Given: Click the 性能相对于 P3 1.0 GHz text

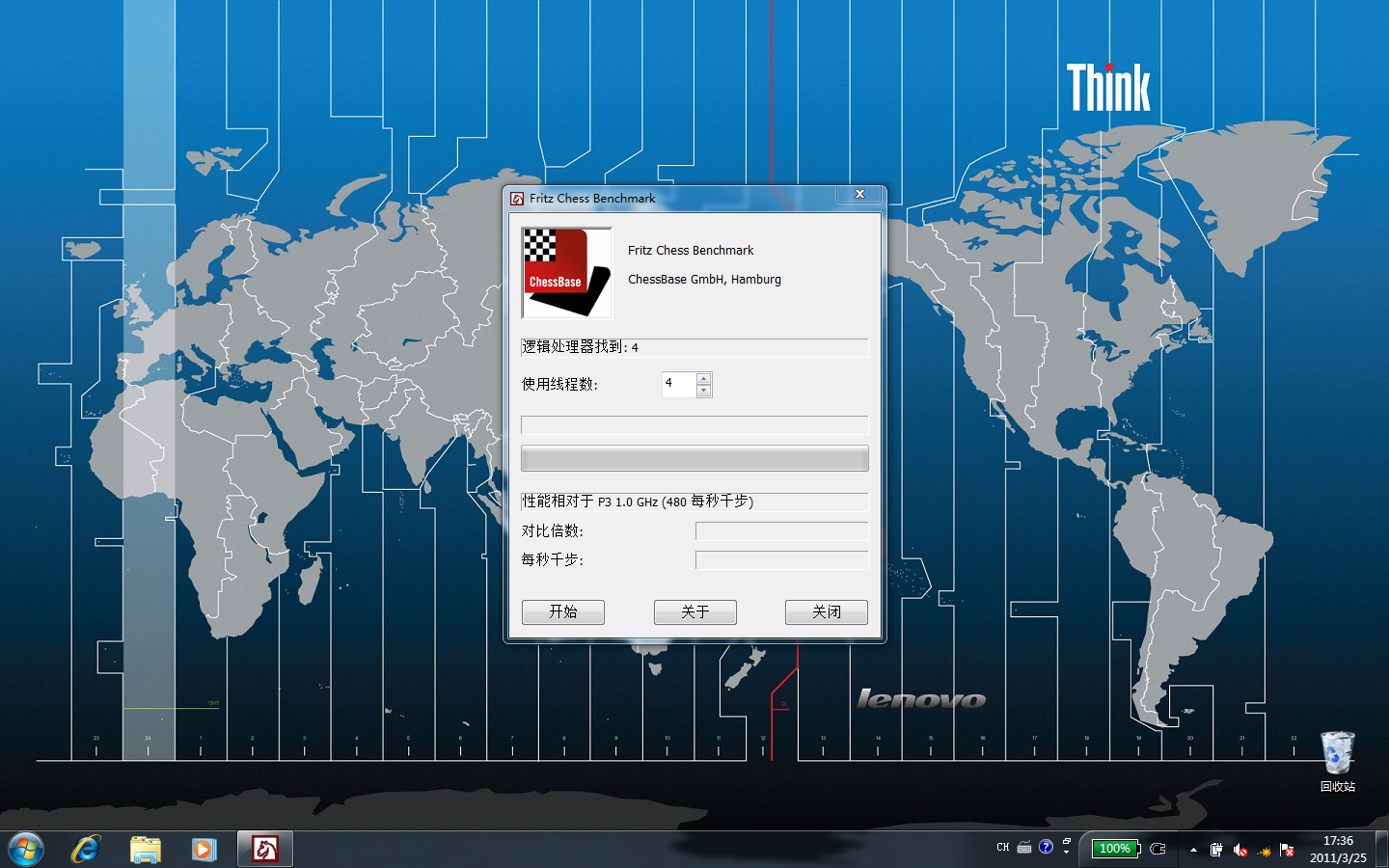Looking at the screenshot, I should [x=638, y=502].
